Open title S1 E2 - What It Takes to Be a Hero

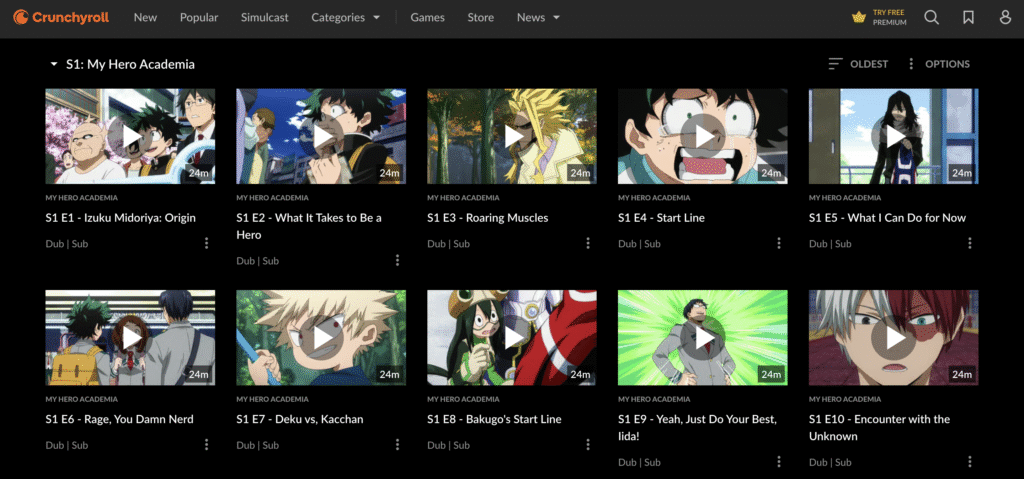coord(309,226)
